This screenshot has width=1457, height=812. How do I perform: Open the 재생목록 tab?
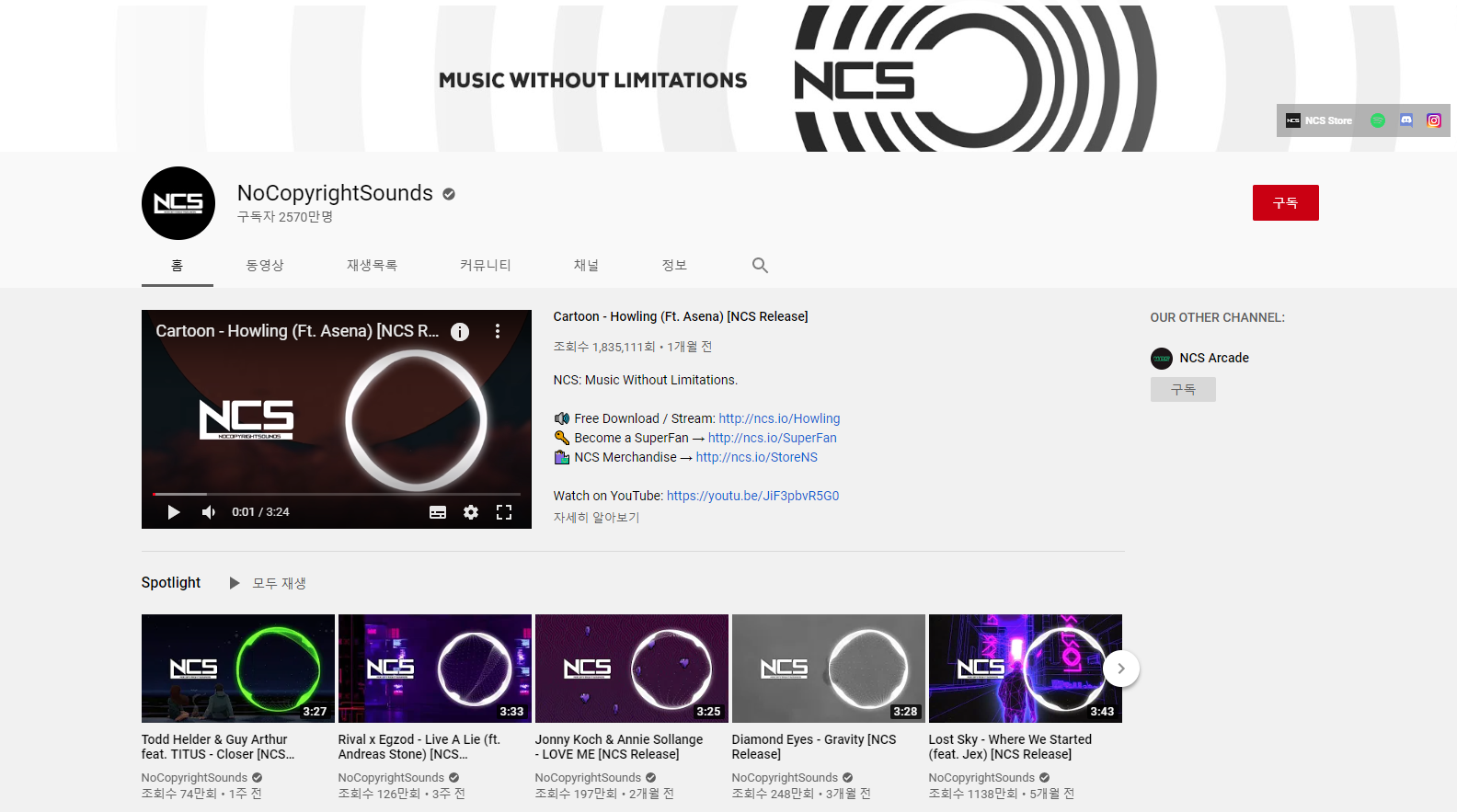pos(372,265)
